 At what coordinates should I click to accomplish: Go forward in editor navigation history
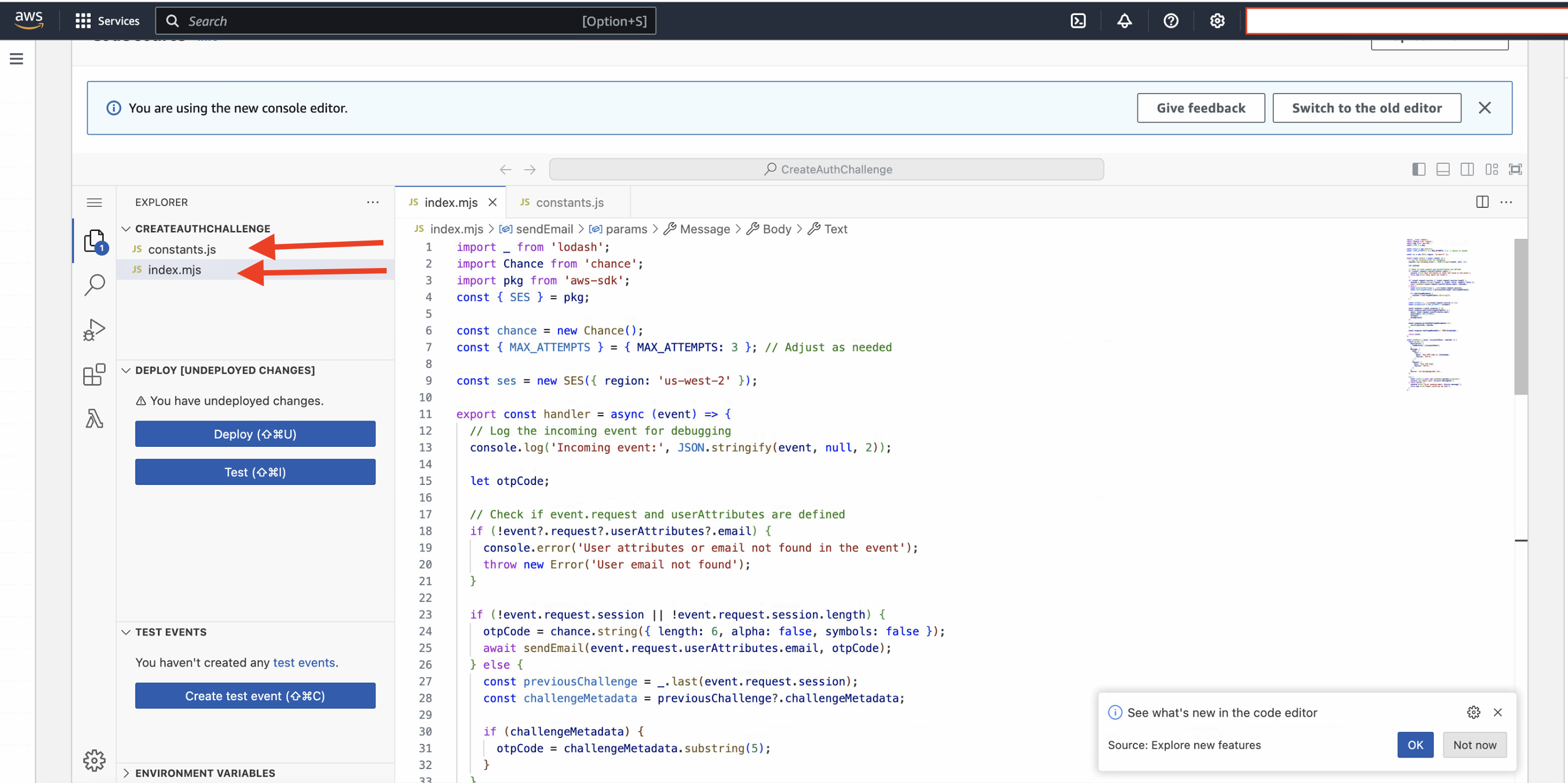(x=529, y=169)
